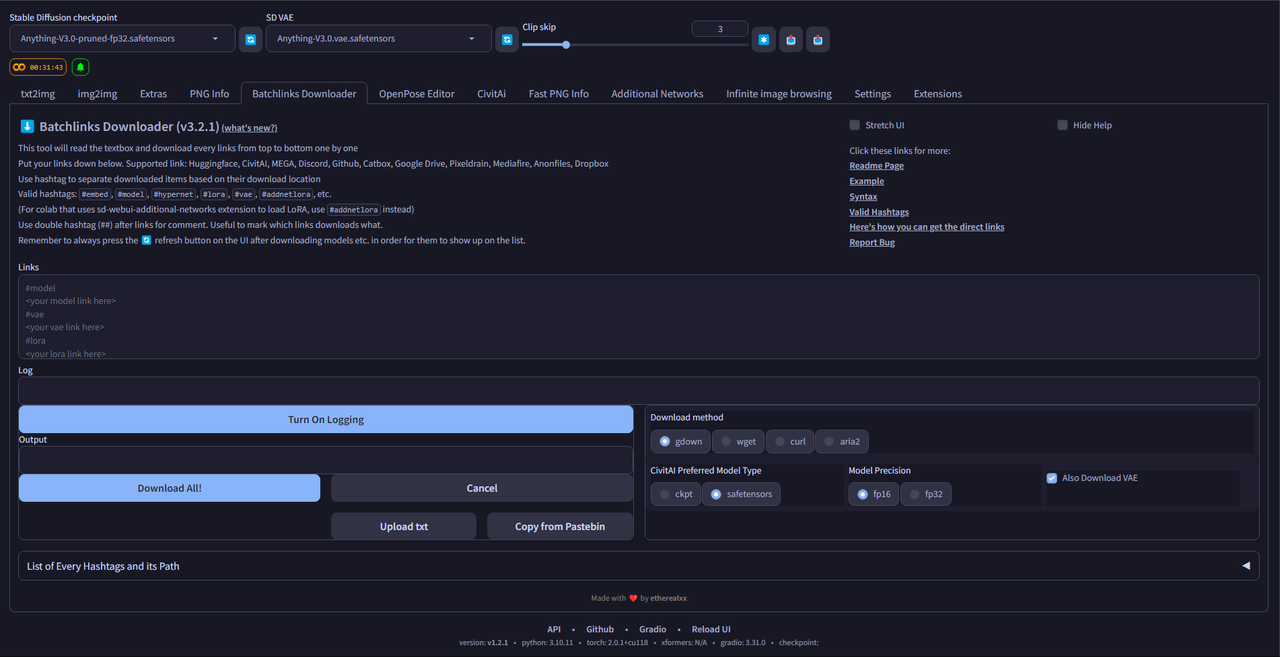Open the OpenPose Editor tab
Screen dimensions: 1280x657
[416, 93]
